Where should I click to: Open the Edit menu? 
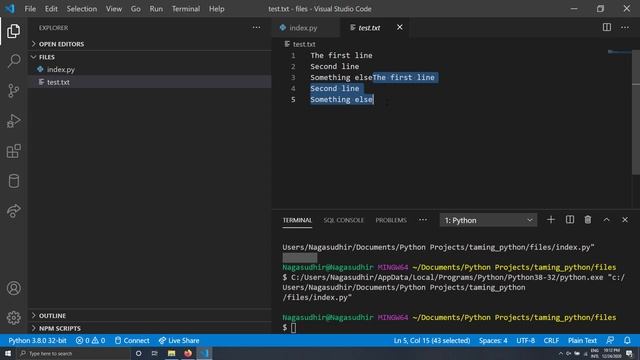coord(51,9)
